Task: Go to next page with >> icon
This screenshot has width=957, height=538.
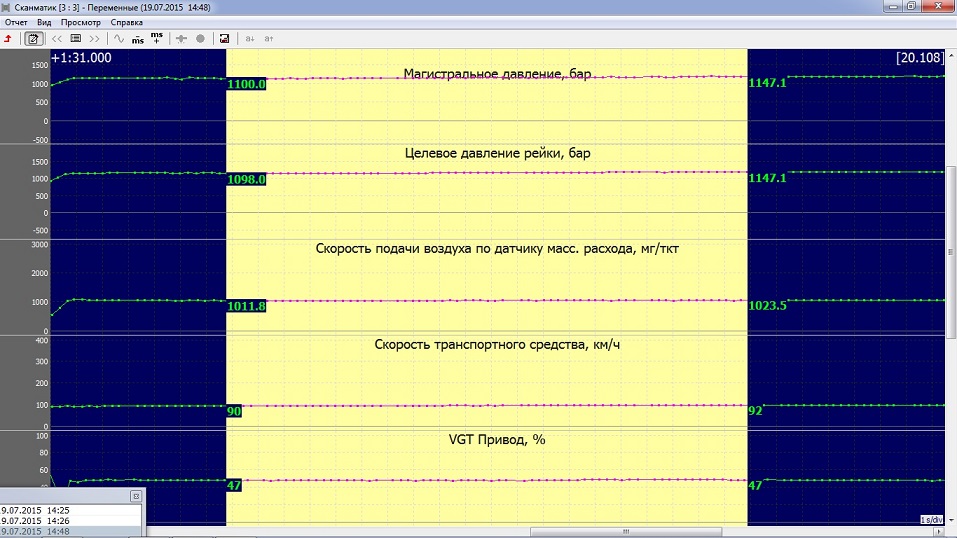Action: tap(94, 38)
